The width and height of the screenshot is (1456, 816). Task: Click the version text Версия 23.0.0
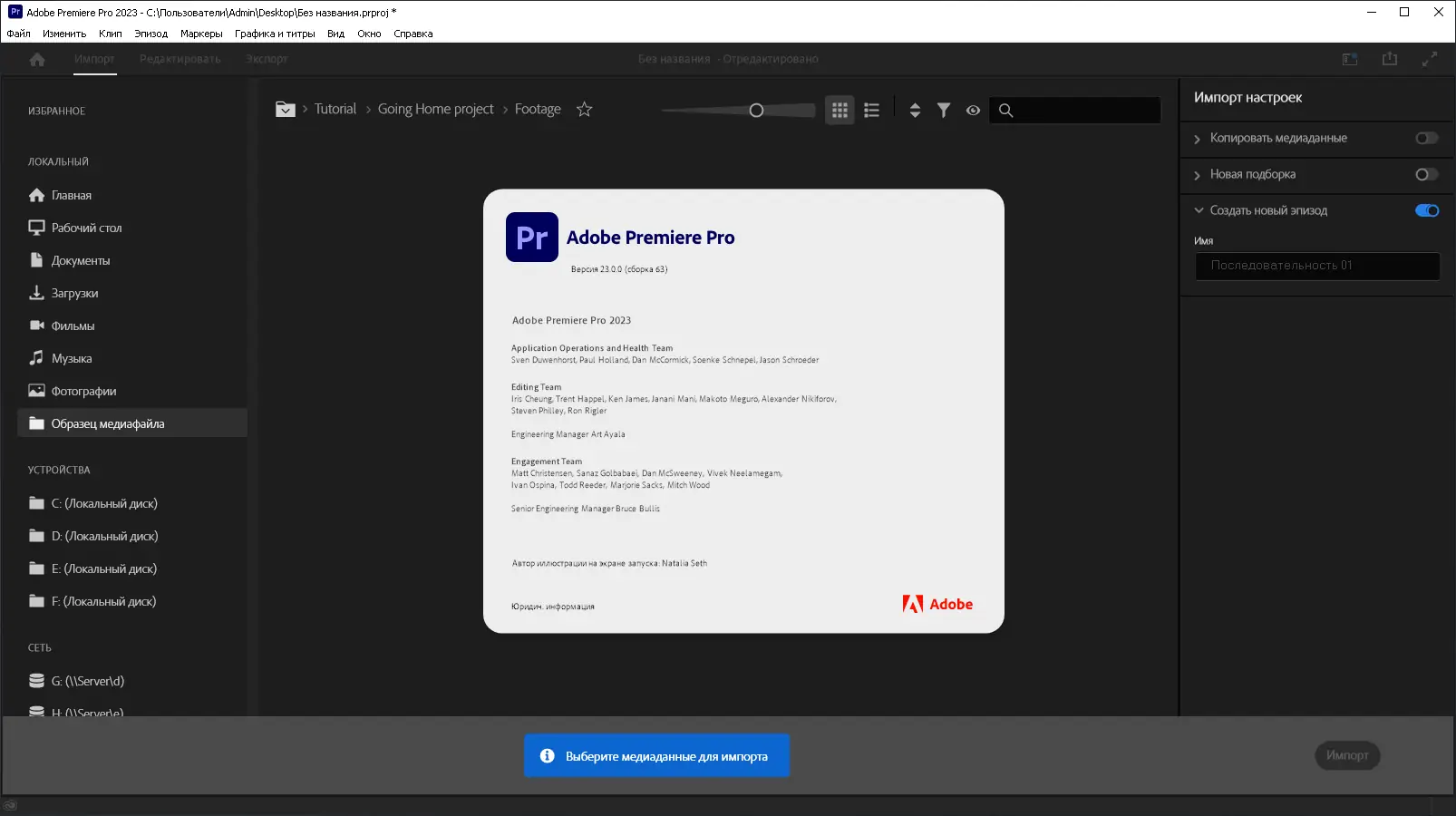(619, 269)
